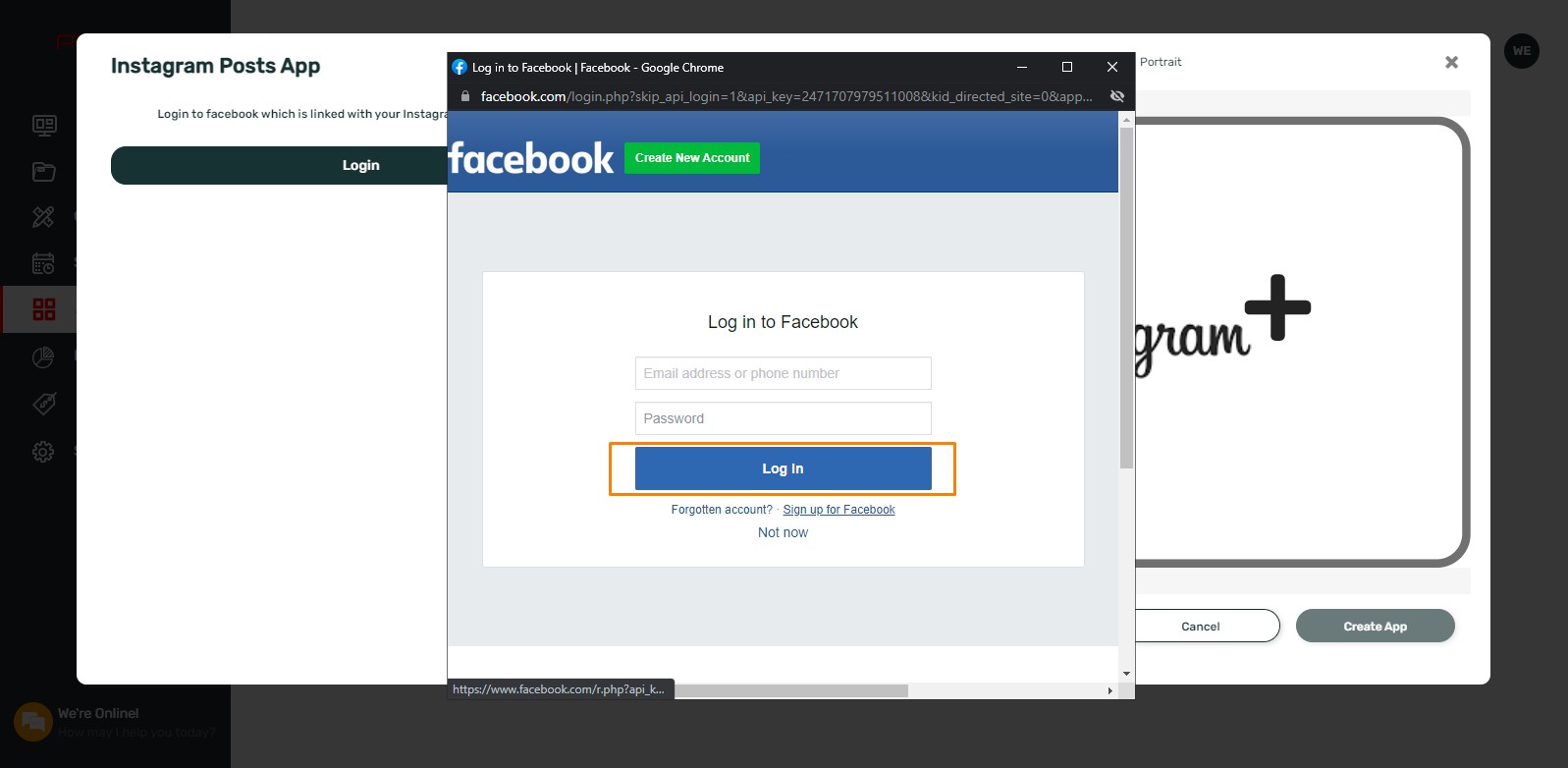Open the media folder icon in the sidebar
The width and height of the screenshot is (1568, 768).
click(x=44, y=172)
